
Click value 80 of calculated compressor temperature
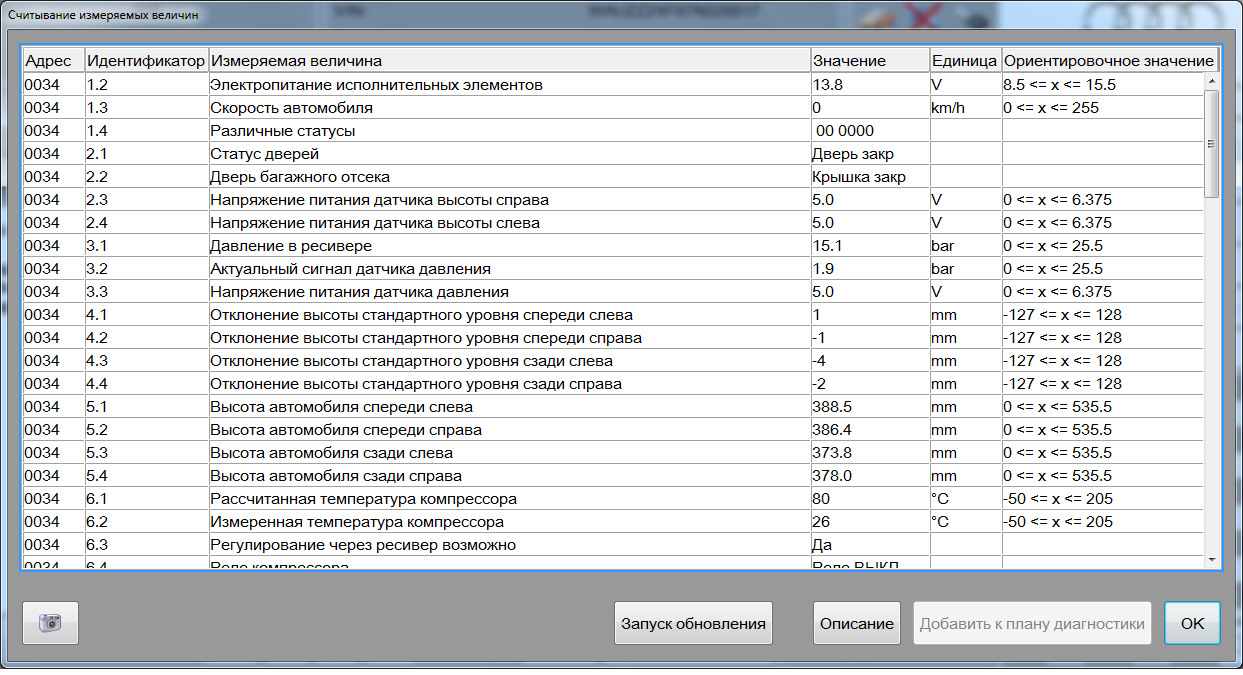(870, 499)
